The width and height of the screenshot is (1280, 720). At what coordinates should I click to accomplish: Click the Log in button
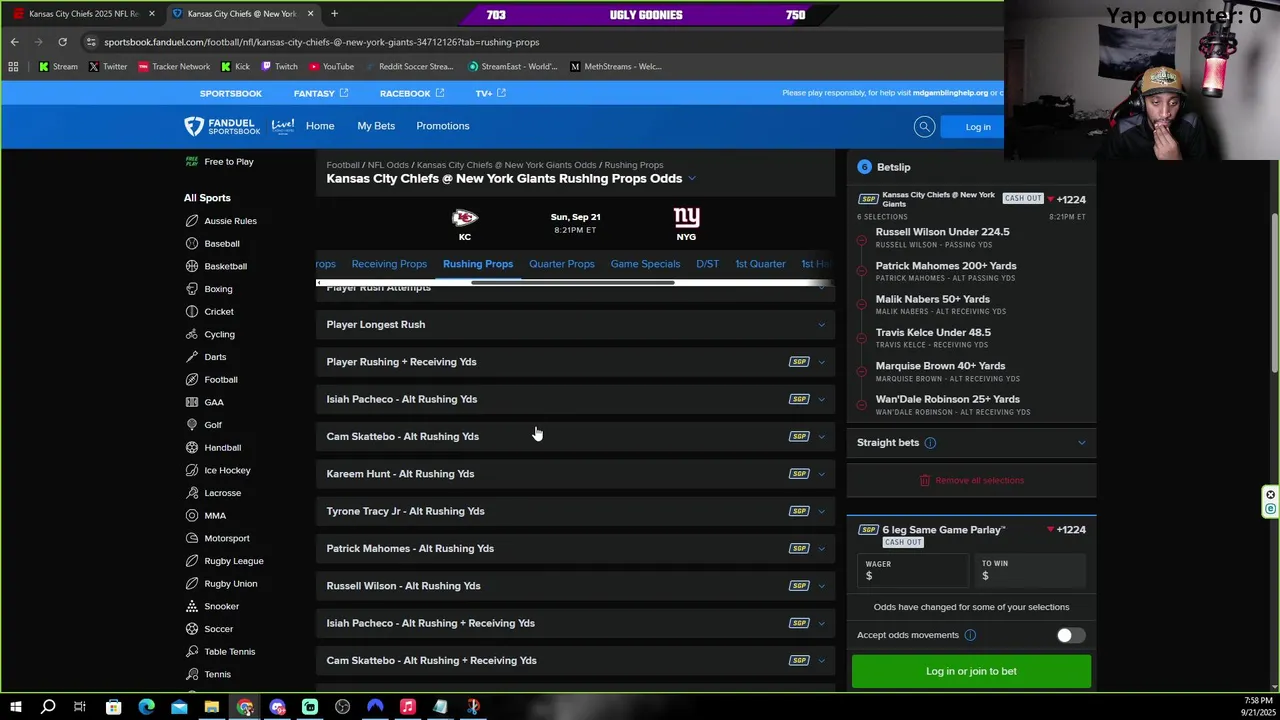pos(978,127)
